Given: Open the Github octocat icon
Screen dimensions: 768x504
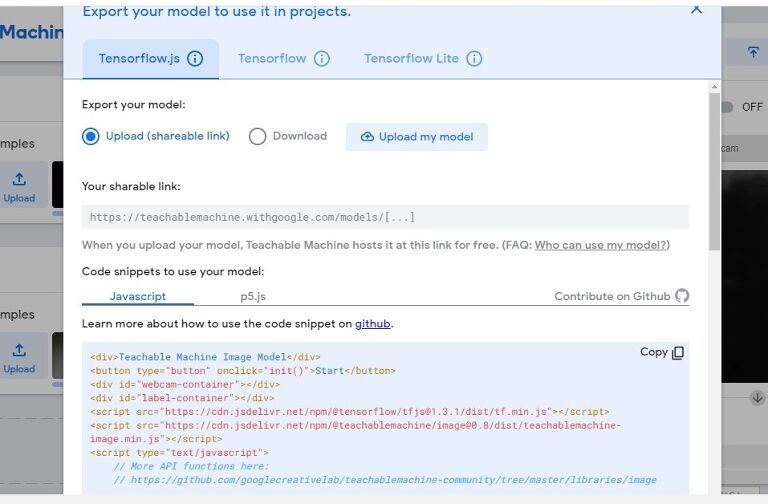Looking at the screenshot, I should coord(682,295).
